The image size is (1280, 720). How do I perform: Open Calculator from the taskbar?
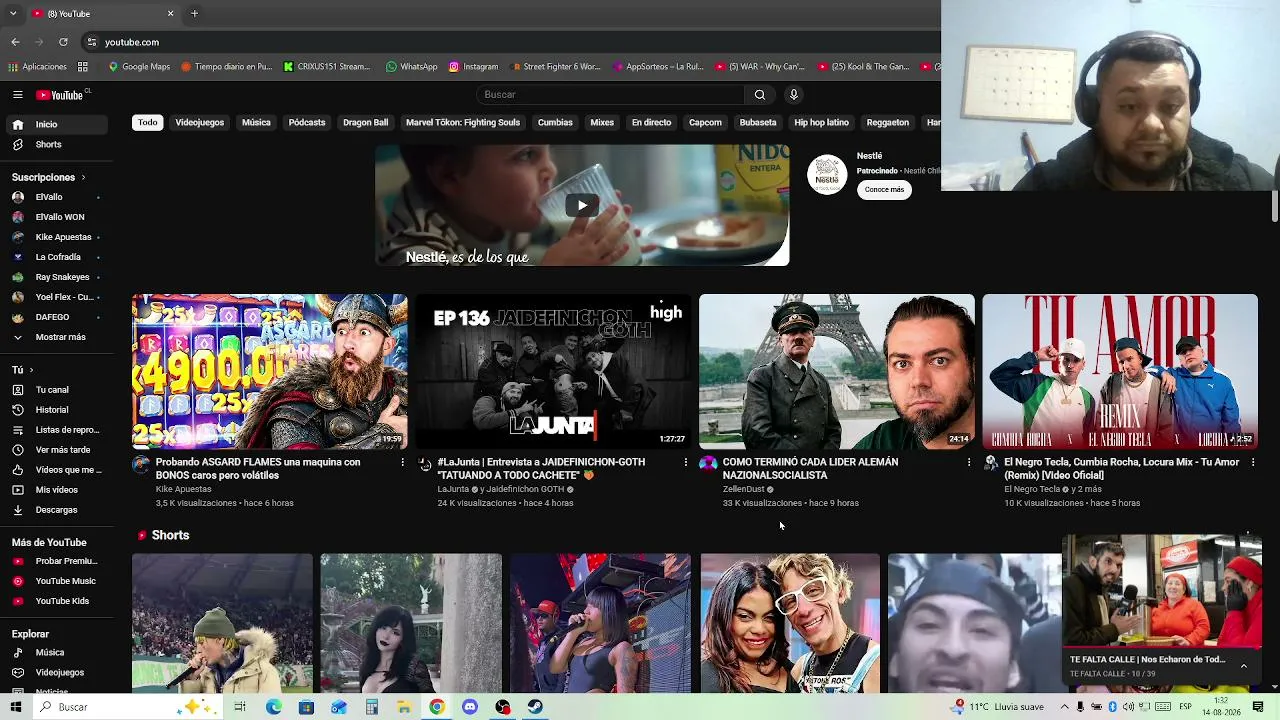(x=371, y=707)
